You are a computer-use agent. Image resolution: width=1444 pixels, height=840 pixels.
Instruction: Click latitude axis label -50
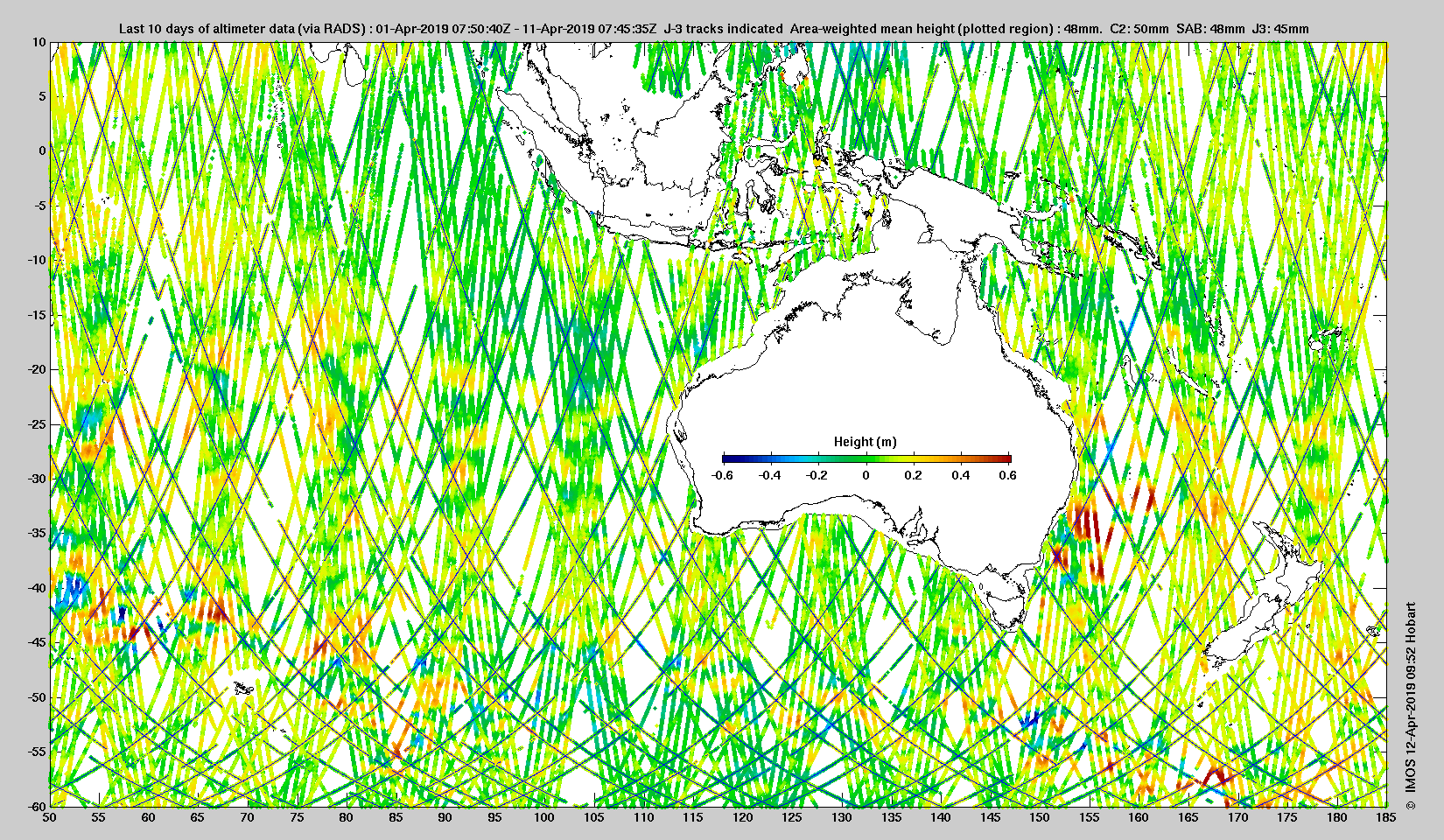coord(36,697)
